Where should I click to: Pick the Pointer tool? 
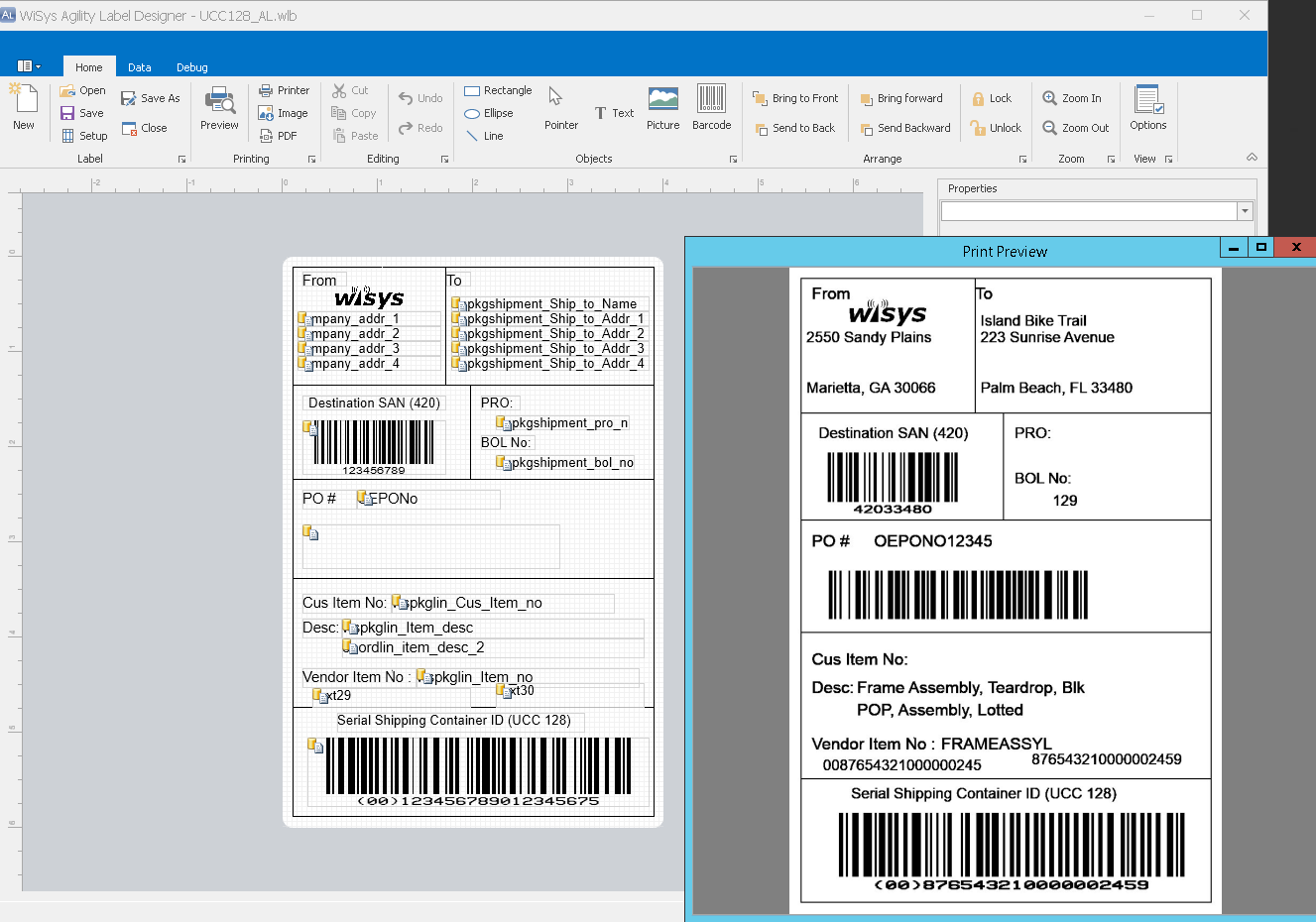[560, 107]
